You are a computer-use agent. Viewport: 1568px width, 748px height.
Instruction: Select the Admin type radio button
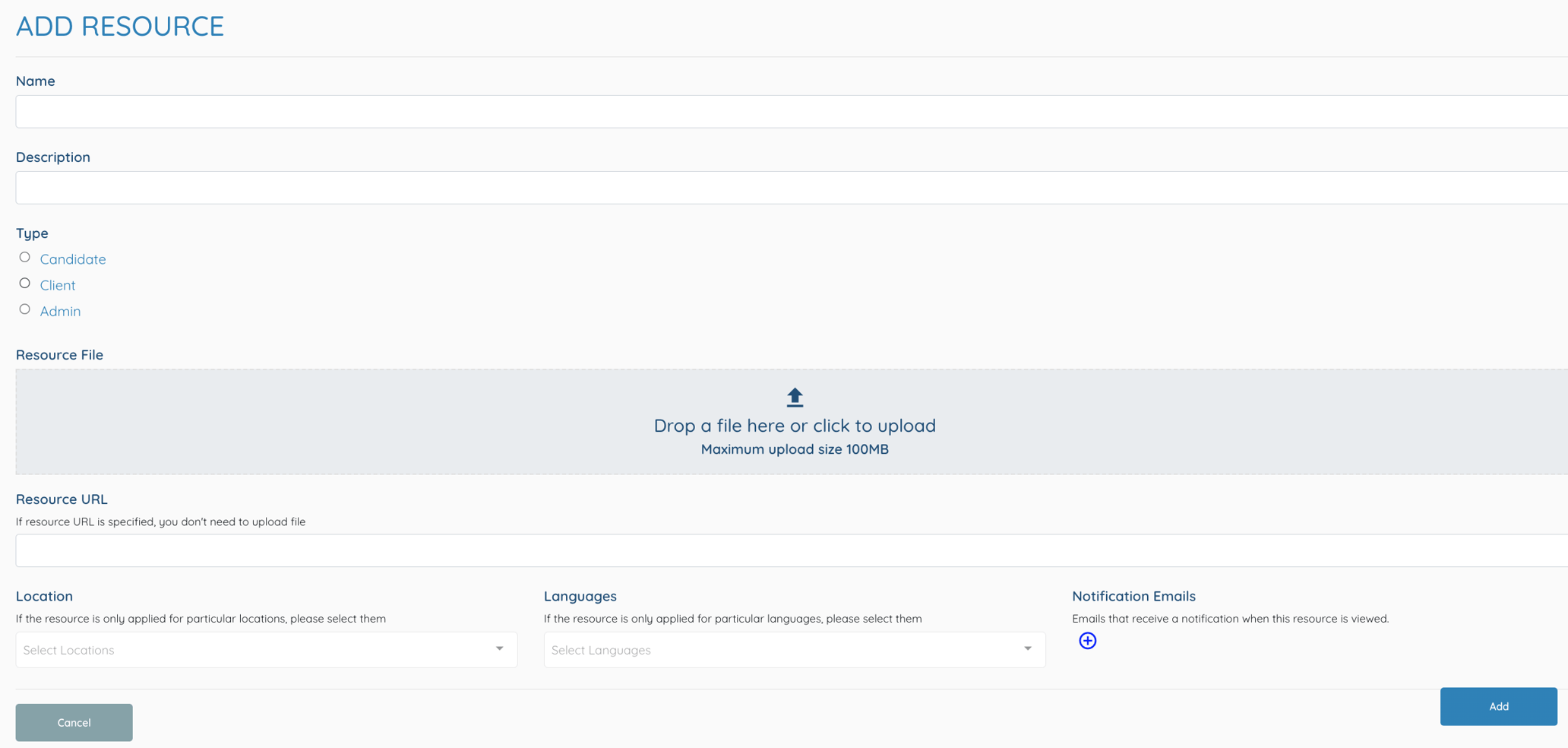coord(24,309)
